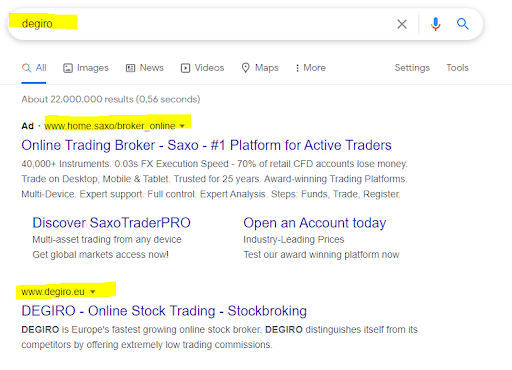
Task: Open the Online Trading Broker - Saxo ad link
Action: click(206, 145)
